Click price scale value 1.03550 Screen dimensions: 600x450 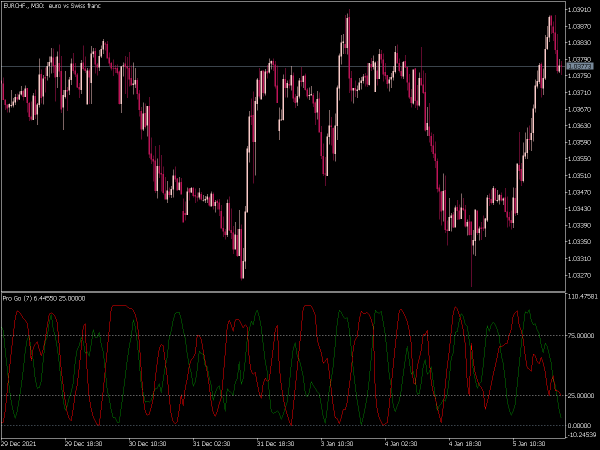(580, 159)
